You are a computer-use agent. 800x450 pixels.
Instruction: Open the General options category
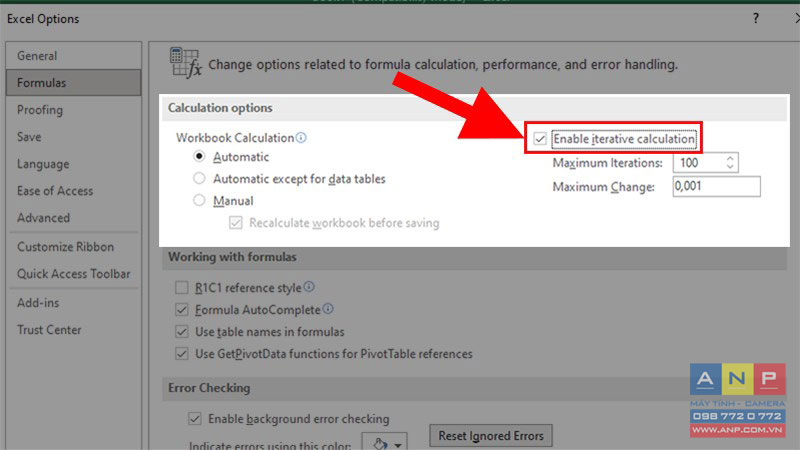[73, 56]
